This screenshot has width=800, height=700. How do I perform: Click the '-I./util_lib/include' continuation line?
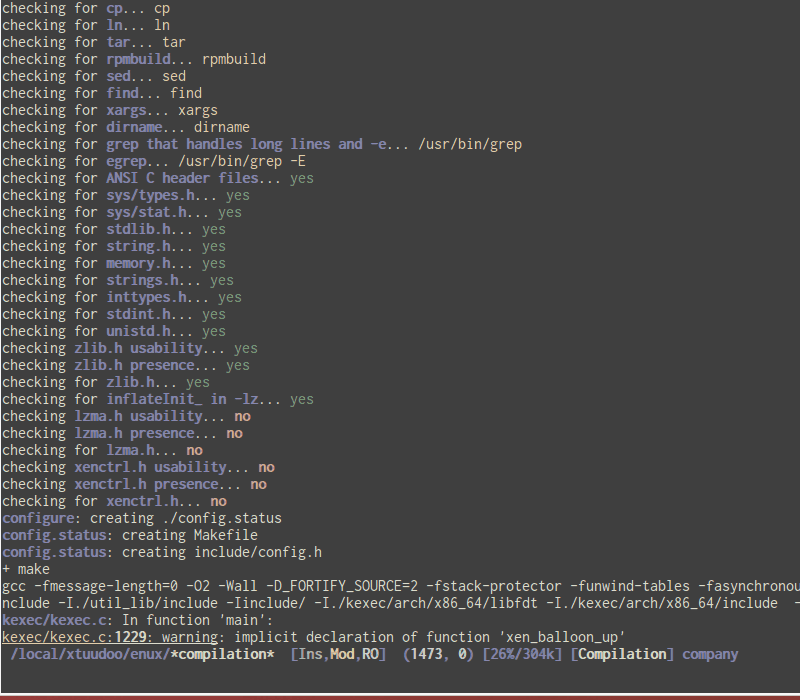click(x=401, y=603)
